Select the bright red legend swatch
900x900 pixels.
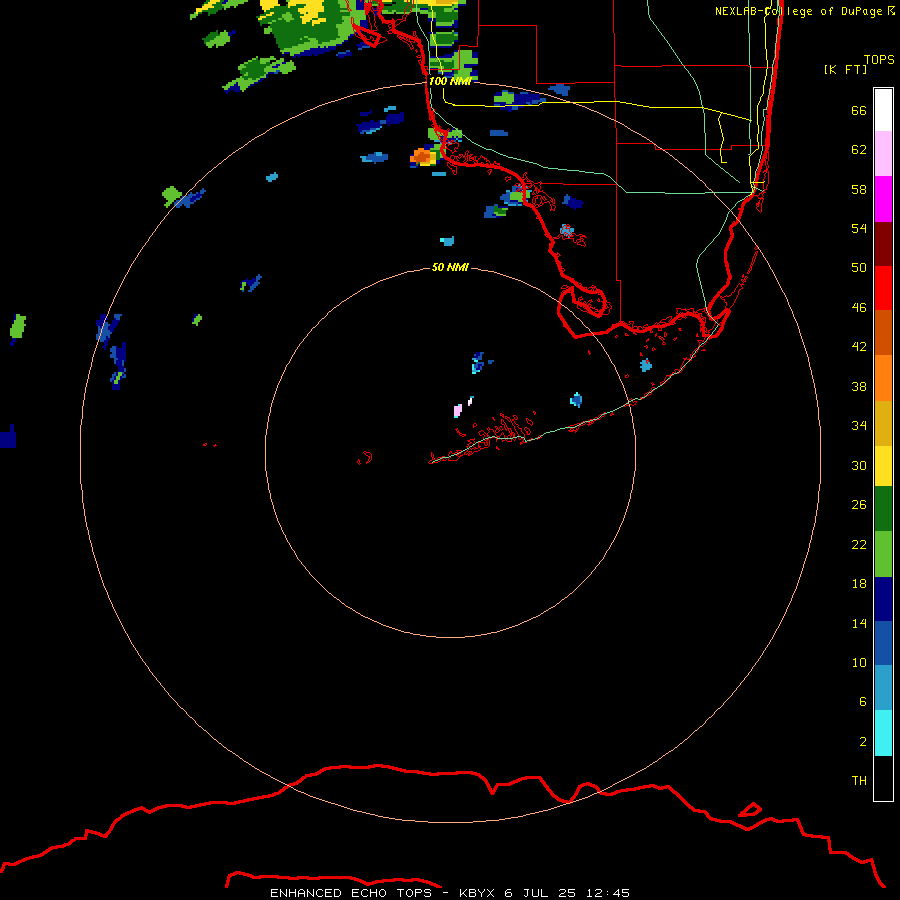click(883, 288)
